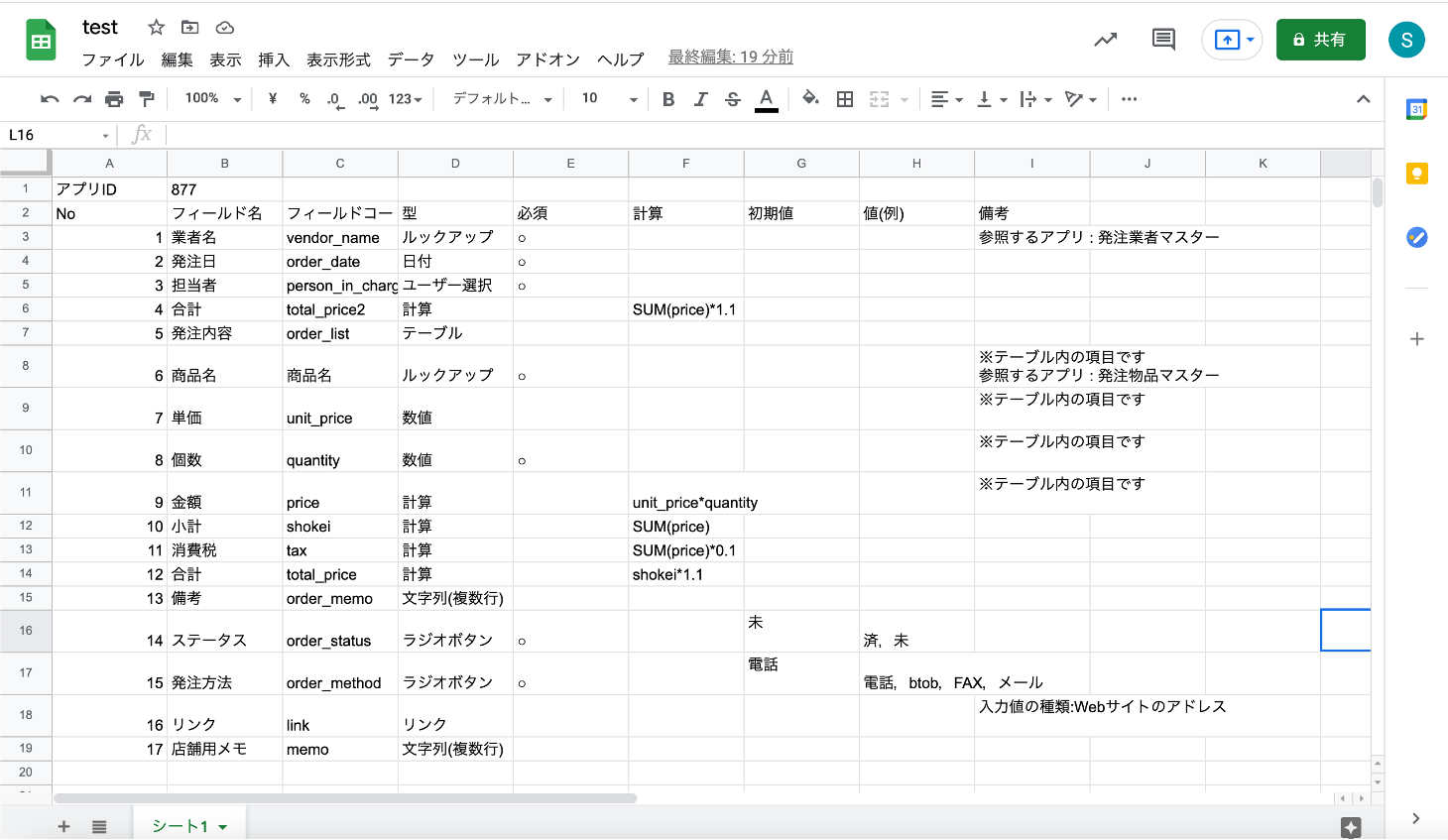The image size is (1448, 840).
Task: Click the green 共有 share button
Action: [x=1320, y=40]
